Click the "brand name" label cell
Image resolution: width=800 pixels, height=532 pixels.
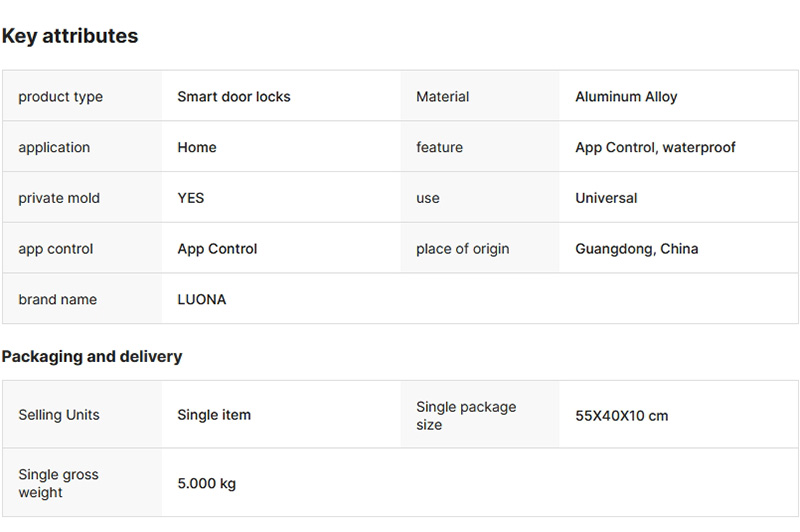click(x=57, y=299)
